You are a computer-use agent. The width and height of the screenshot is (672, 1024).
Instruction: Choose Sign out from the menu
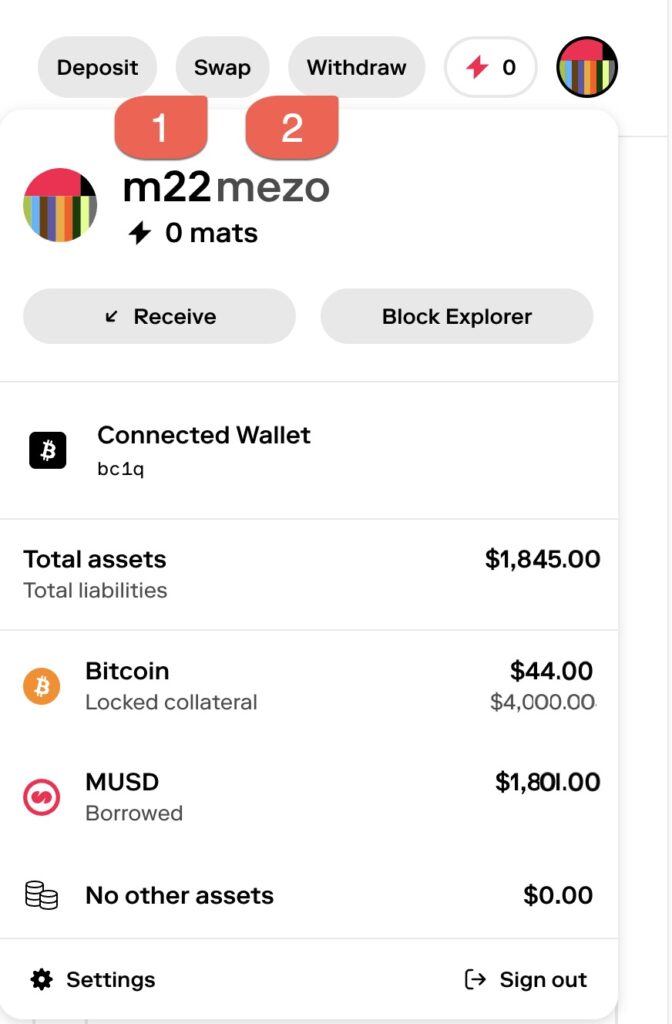(542, 980)
